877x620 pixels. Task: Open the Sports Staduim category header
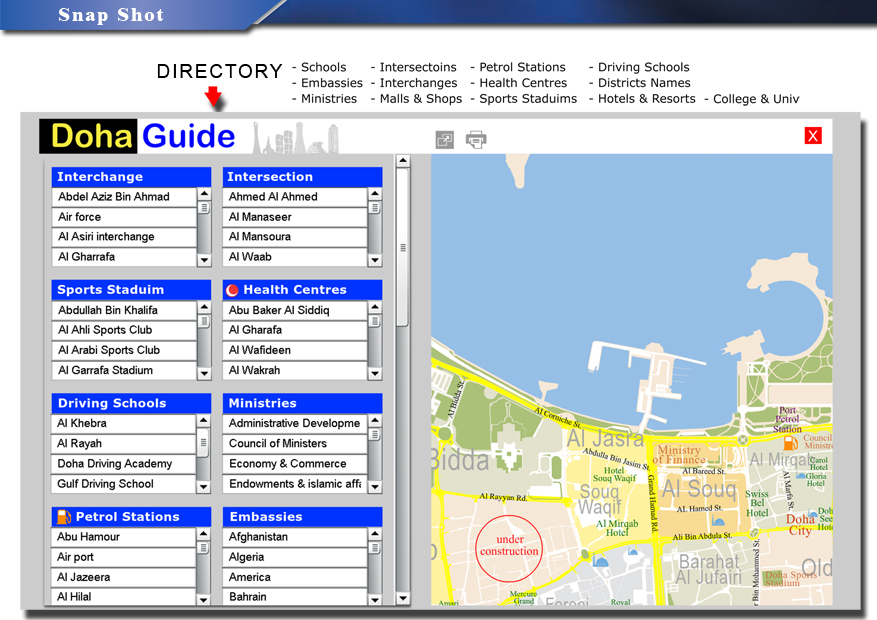point(131,290)
